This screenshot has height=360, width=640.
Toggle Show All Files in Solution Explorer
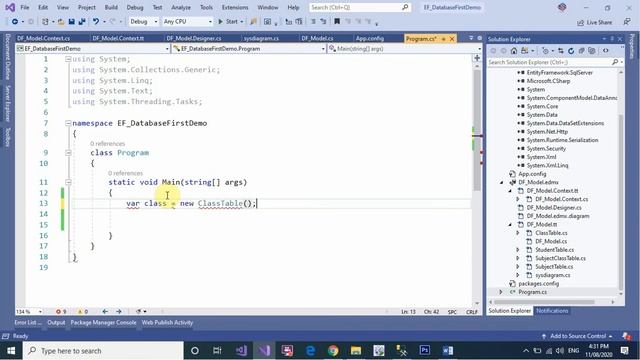tap(592, 51)
